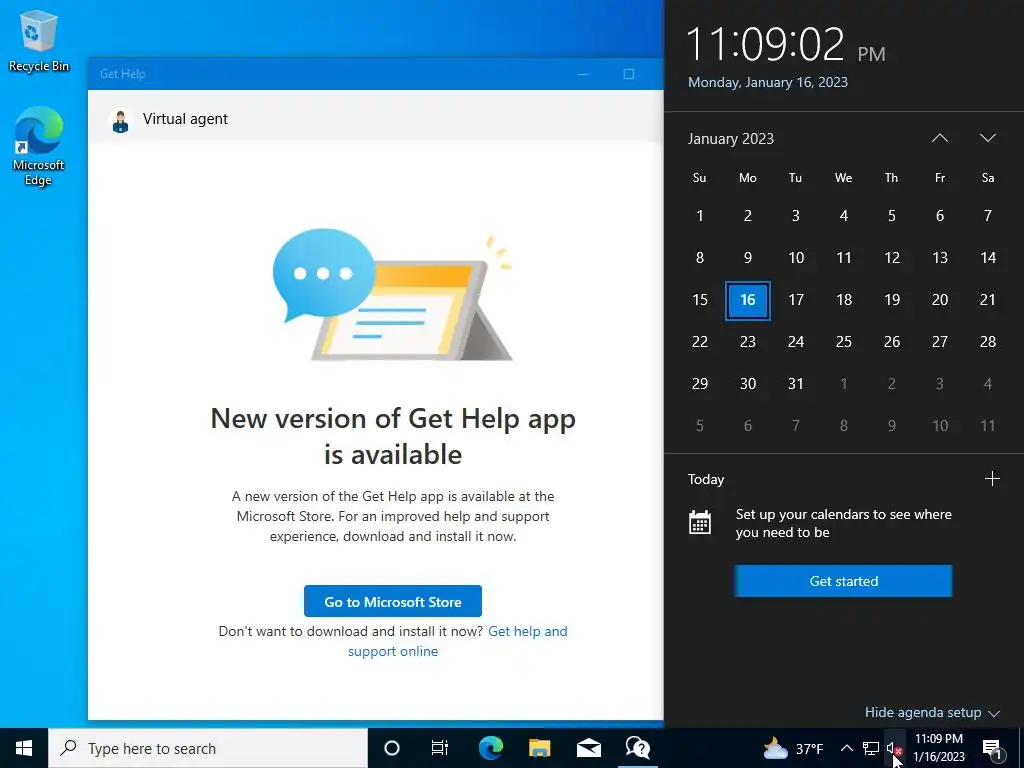
Task: Open the notification action center icon
Action: click(x=992, y=748)
